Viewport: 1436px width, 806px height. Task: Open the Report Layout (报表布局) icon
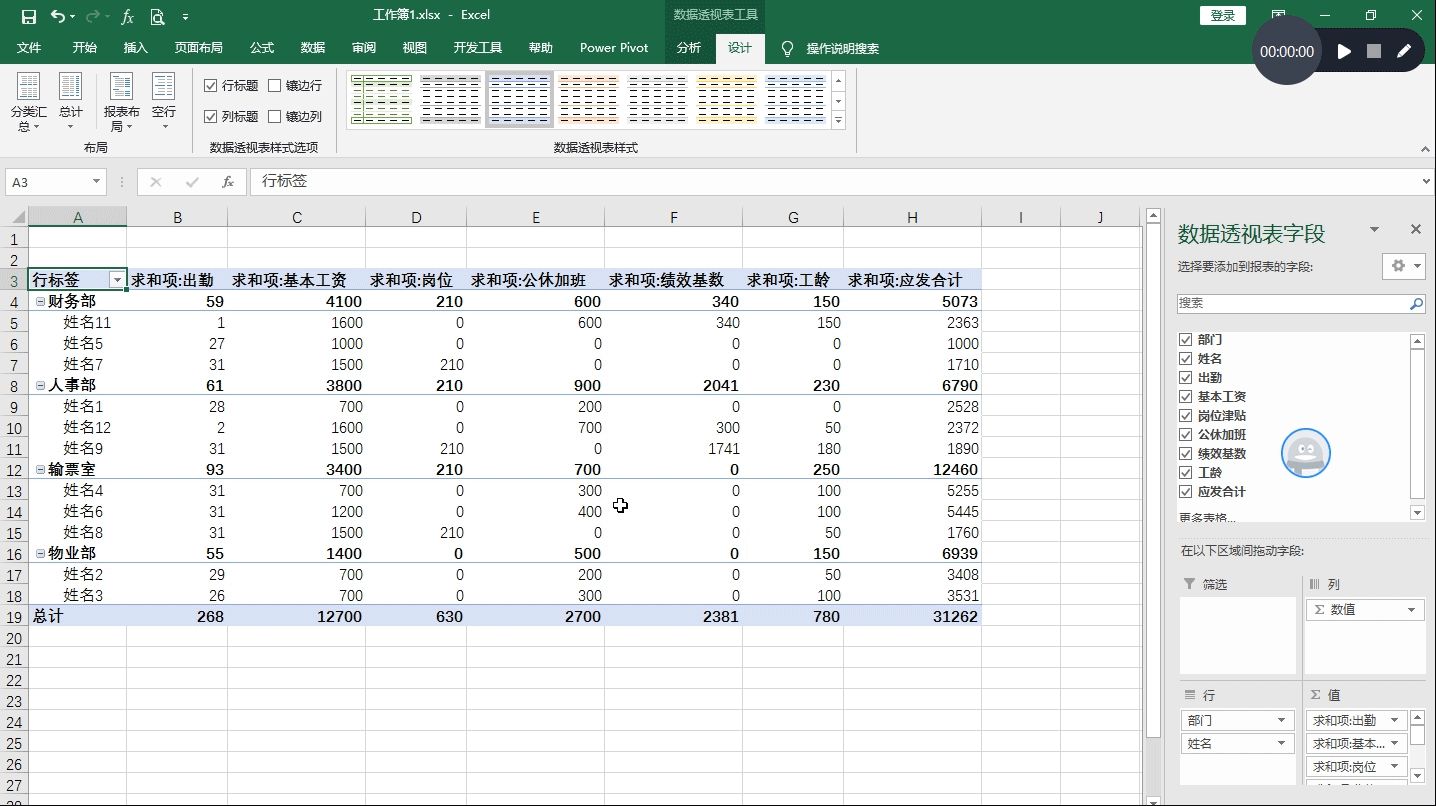pyautogui.click(x=121, y=102)
